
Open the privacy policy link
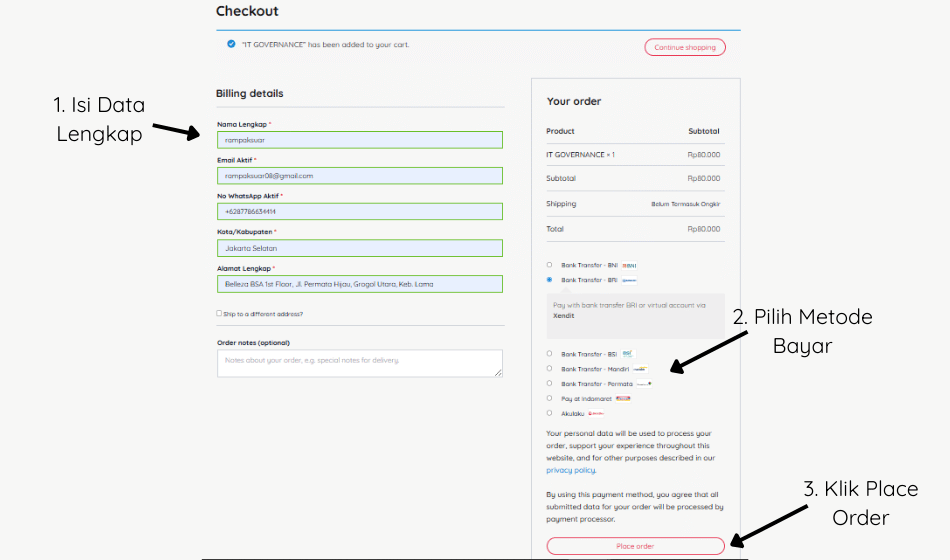click(571, 470)
